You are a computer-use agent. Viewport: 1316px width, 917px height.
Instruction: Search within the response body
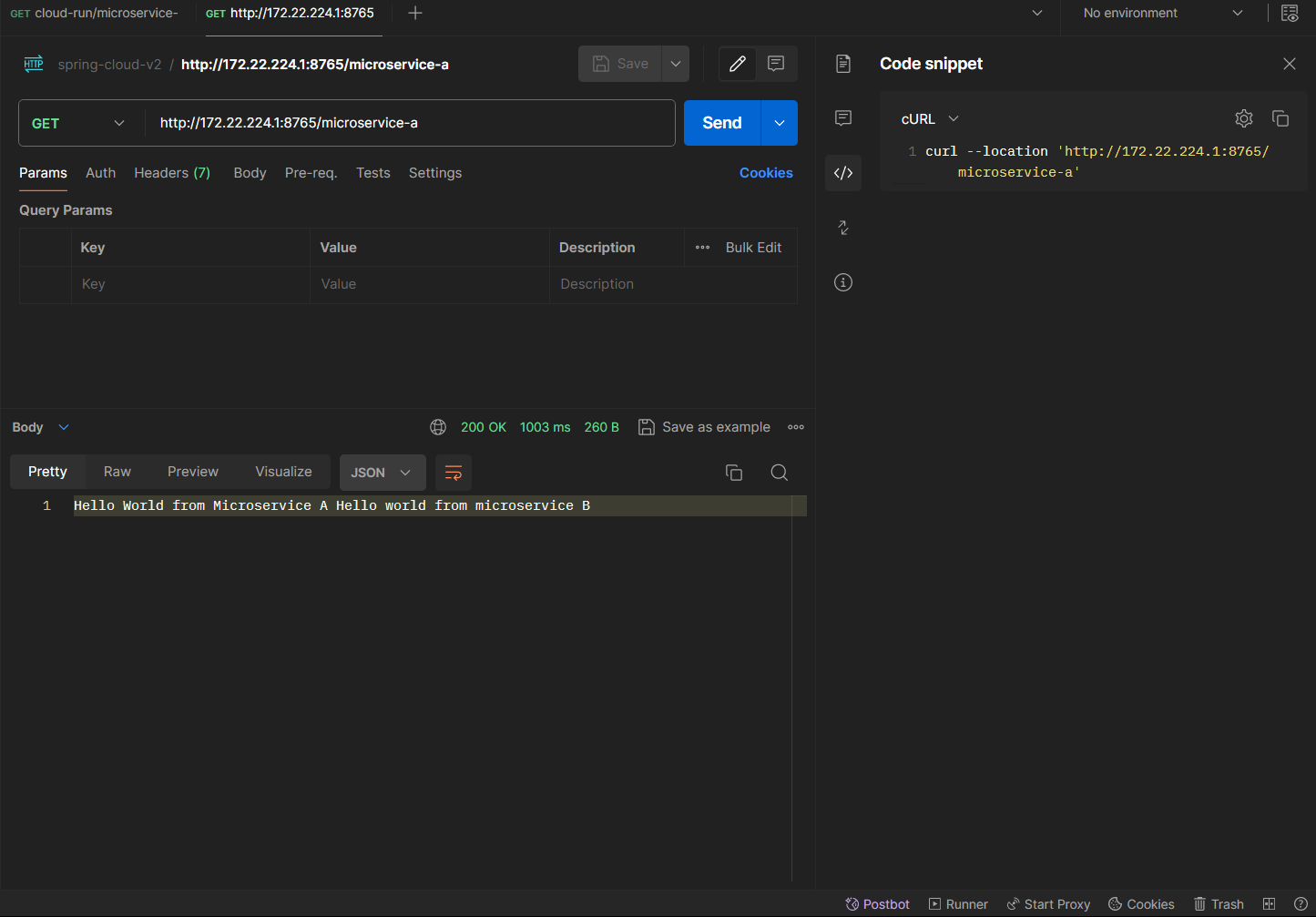780,473
